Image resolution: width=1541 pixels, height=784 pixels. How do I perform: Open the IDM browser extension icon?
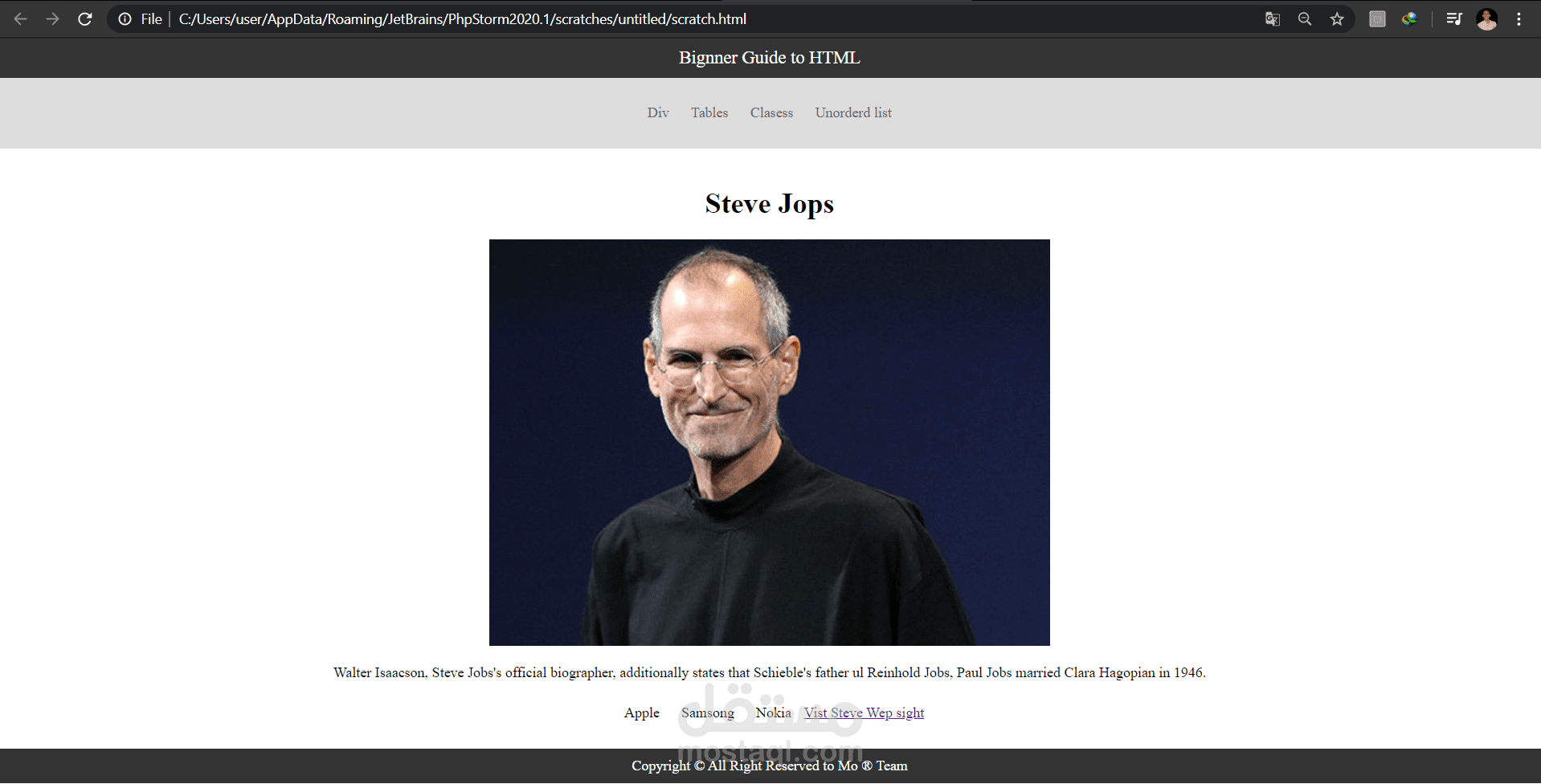1408,18
